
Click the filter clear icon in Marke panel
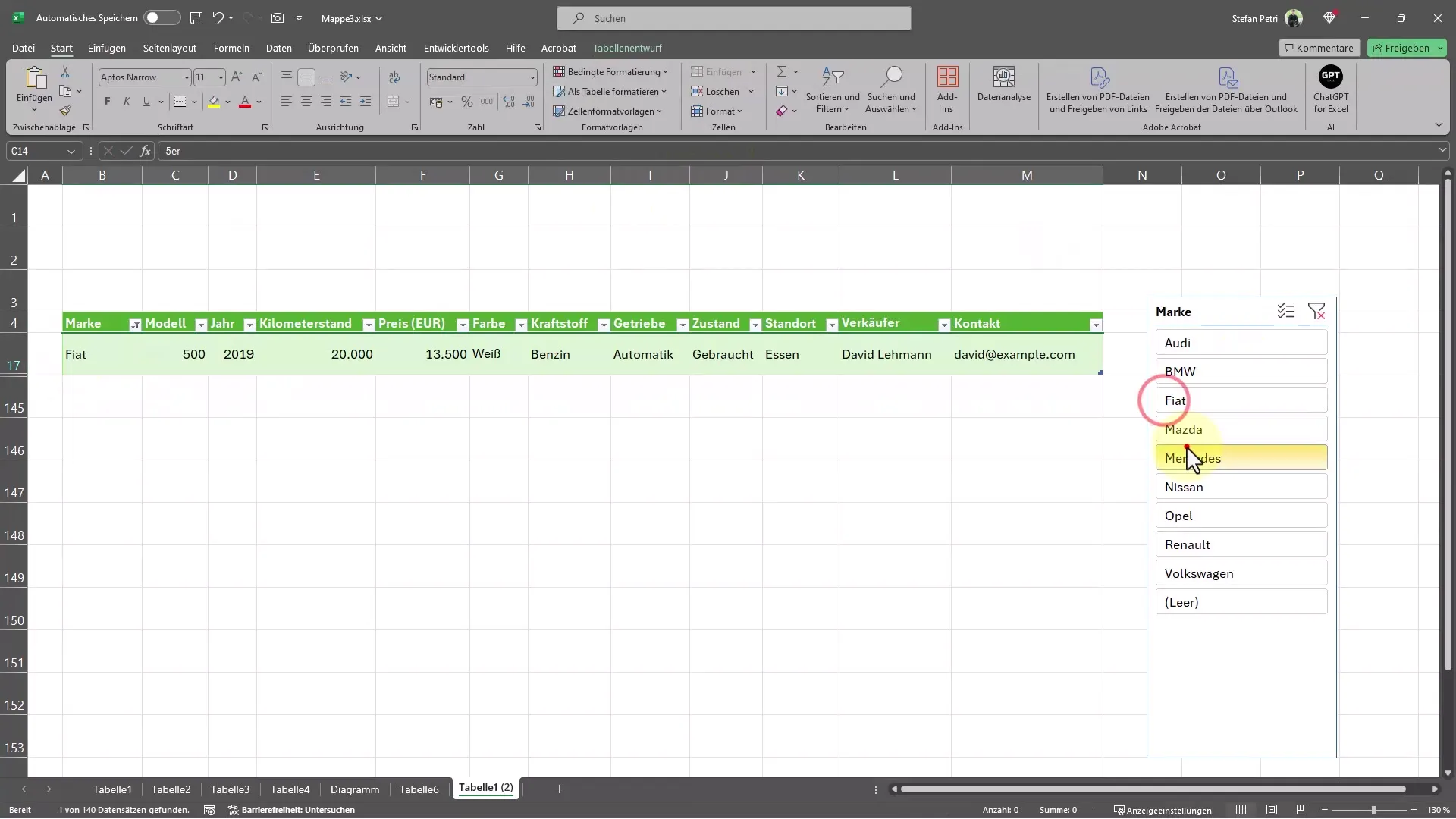(1317, 311)
